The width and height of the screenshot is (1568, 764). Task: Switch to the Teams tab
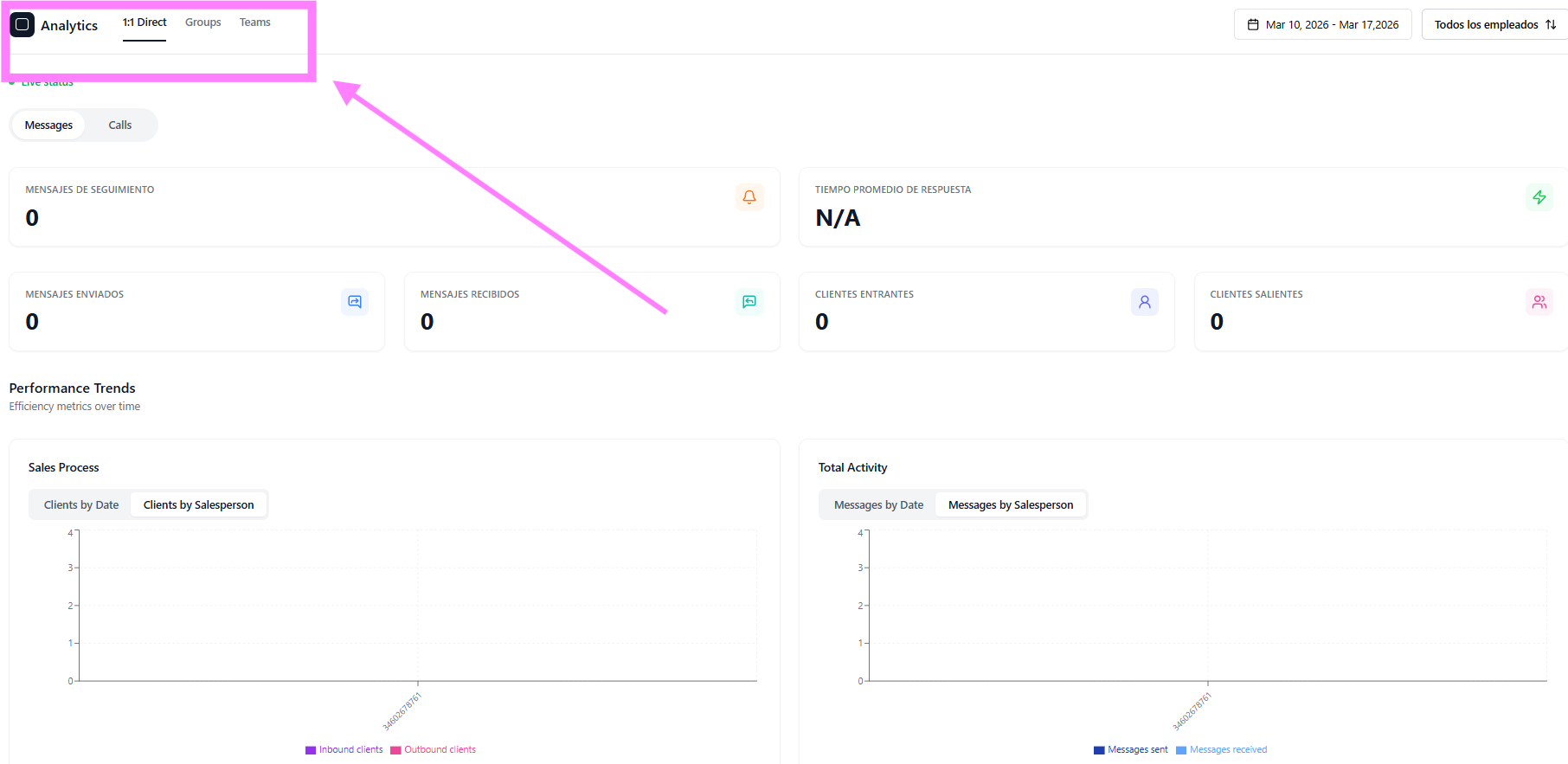254,22
